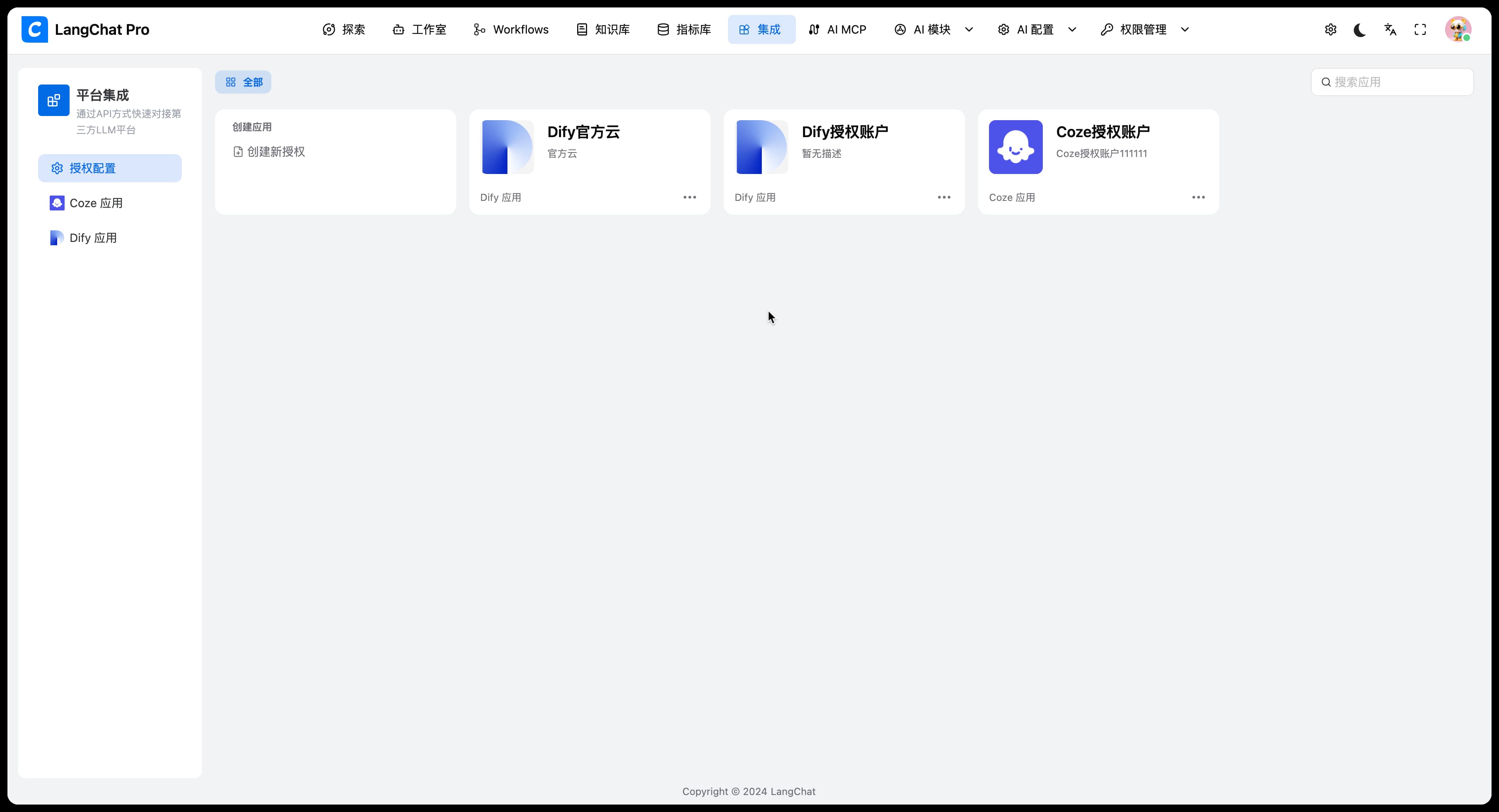Click the Coze授权账户 ghost logo thumbnail
The width and height of the screenshot is (1499, 812).
(1016, 147)
